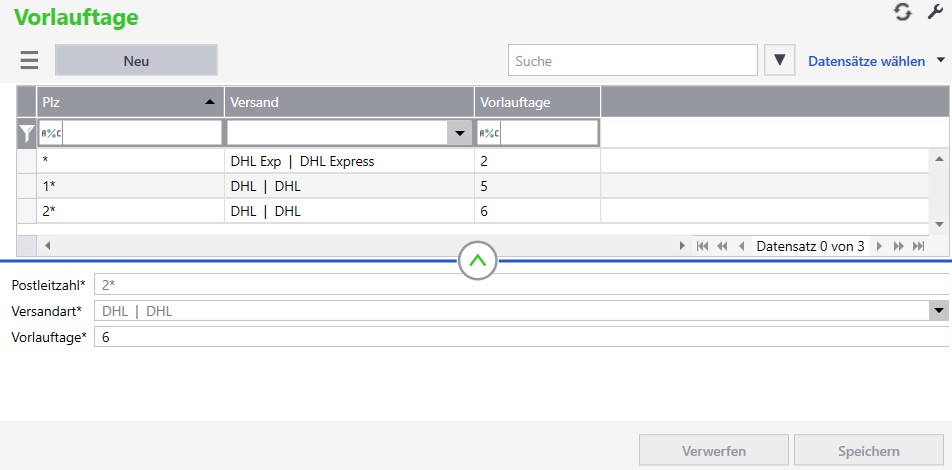
Task: Click the refresh icon at top right
Action: point(903,12)
